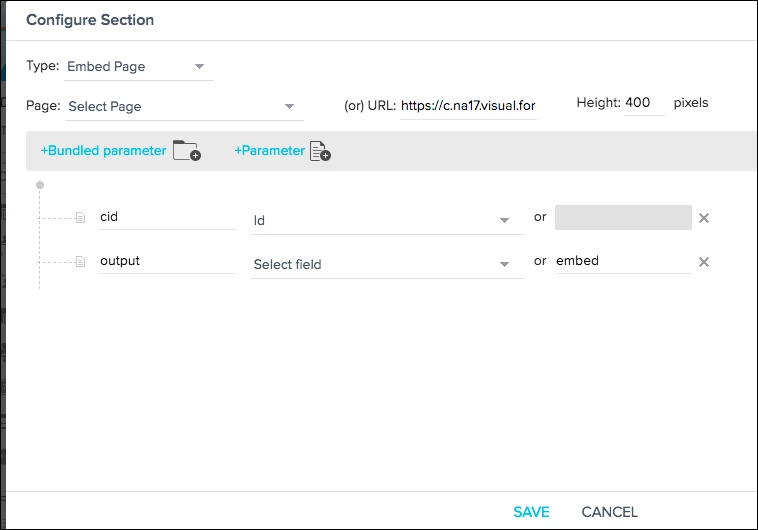Delete the output parameter row
Viewport: 758px width, 530px height.
point(704,262)
